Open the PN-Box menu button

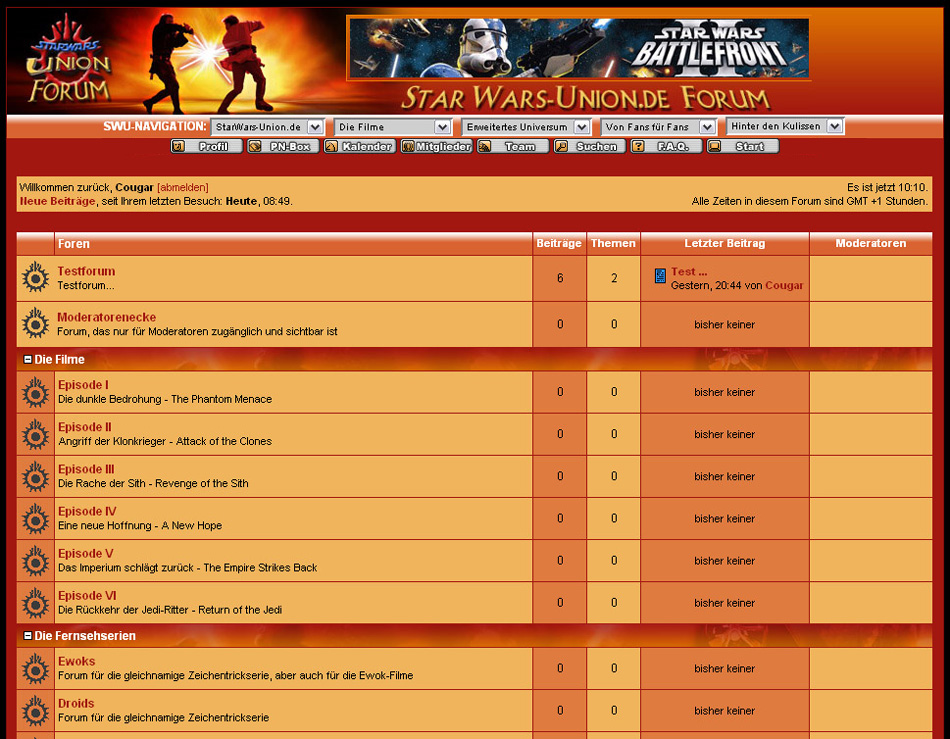283,146
